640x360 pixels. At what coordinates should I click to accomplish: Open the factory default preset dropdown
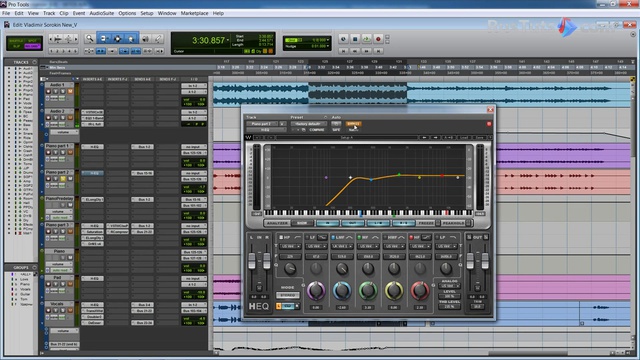pos(308,124)
